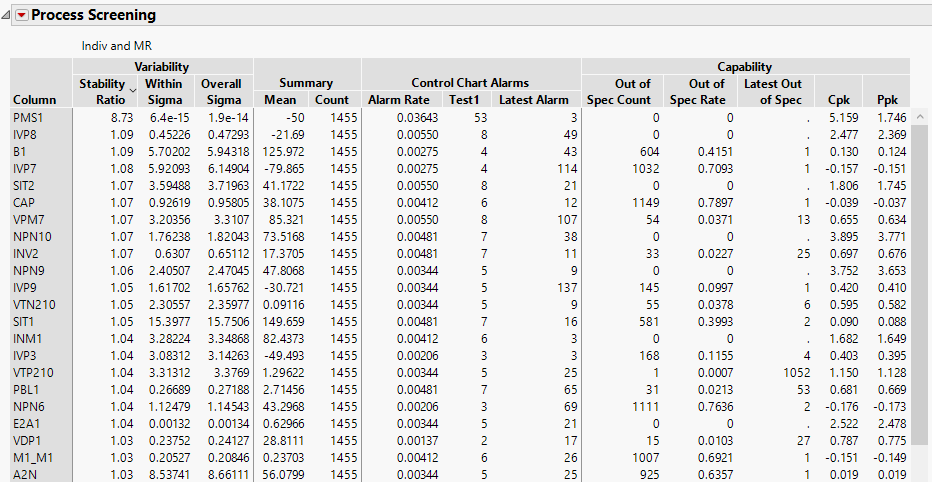The height and width of the screenshot is (482, 932).
Task: Select the A2N row label
Action: pos(24,475)
